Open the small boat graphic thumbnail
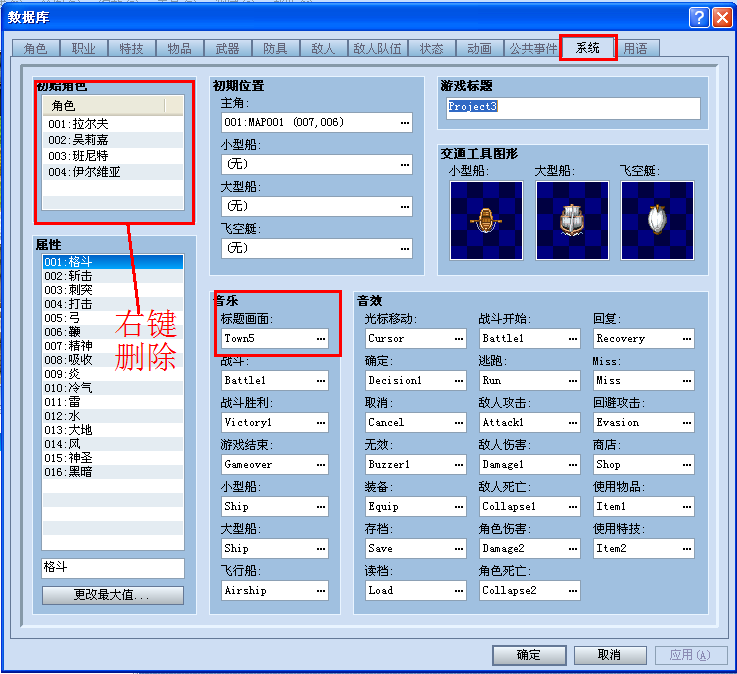Viewport: 737px width, 674px height. click(486, 220)
